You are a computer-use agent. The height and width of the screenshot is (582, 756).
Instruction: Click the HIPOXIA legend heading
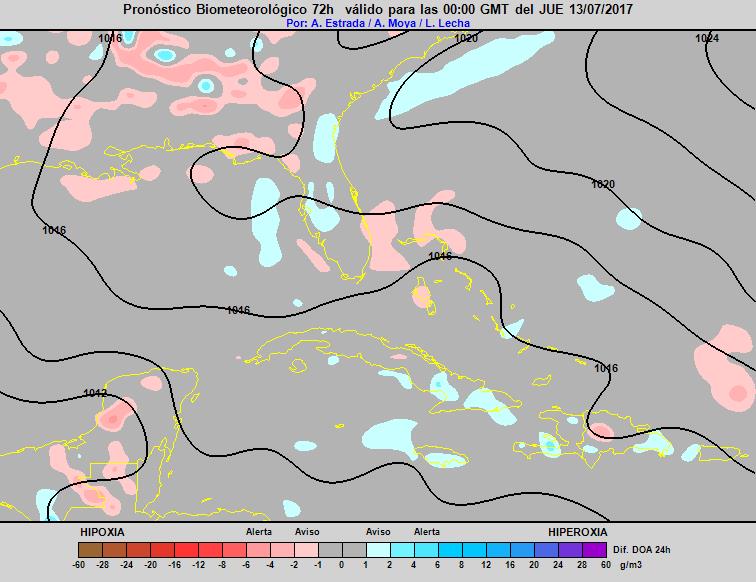pyautogui.click(x=102, y=532)
